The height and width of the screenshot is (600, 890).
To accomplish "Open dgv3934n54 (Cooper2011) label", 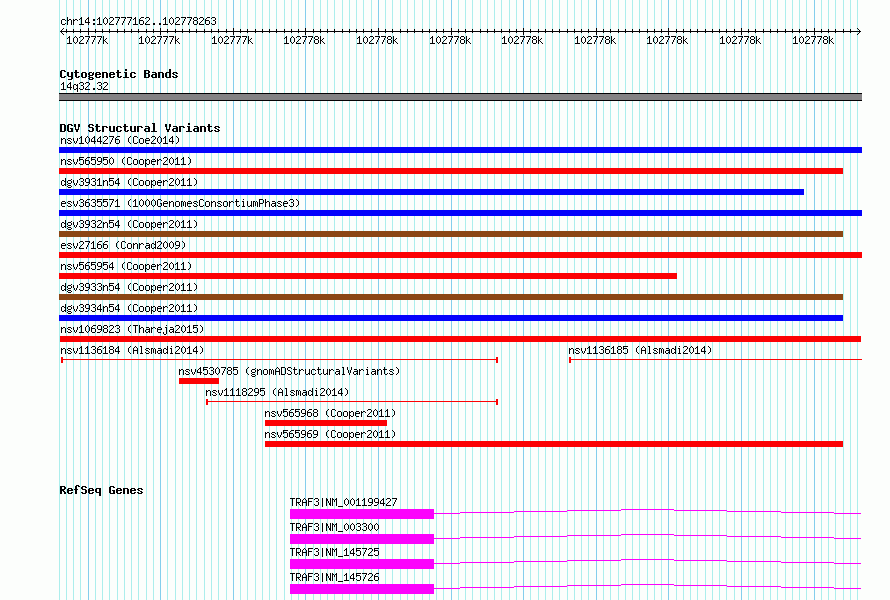I will [x=129, y=308].
